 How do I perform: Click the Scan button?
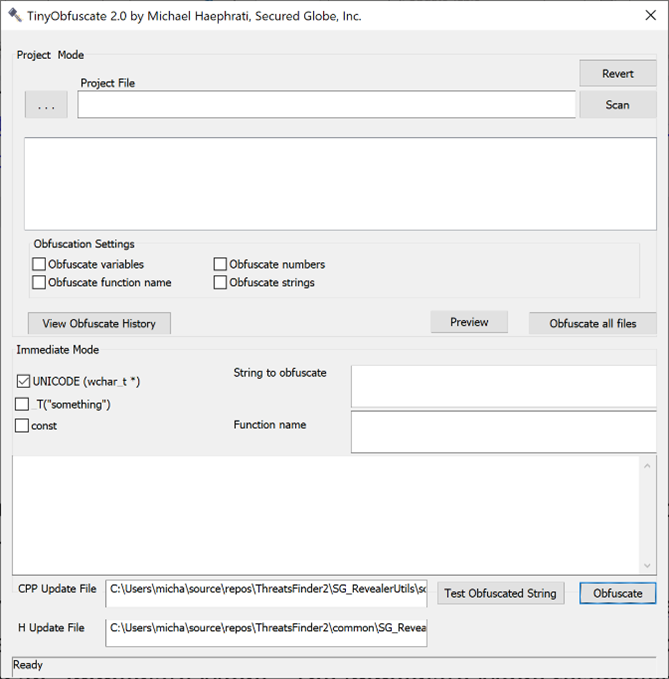pos(618,105)
